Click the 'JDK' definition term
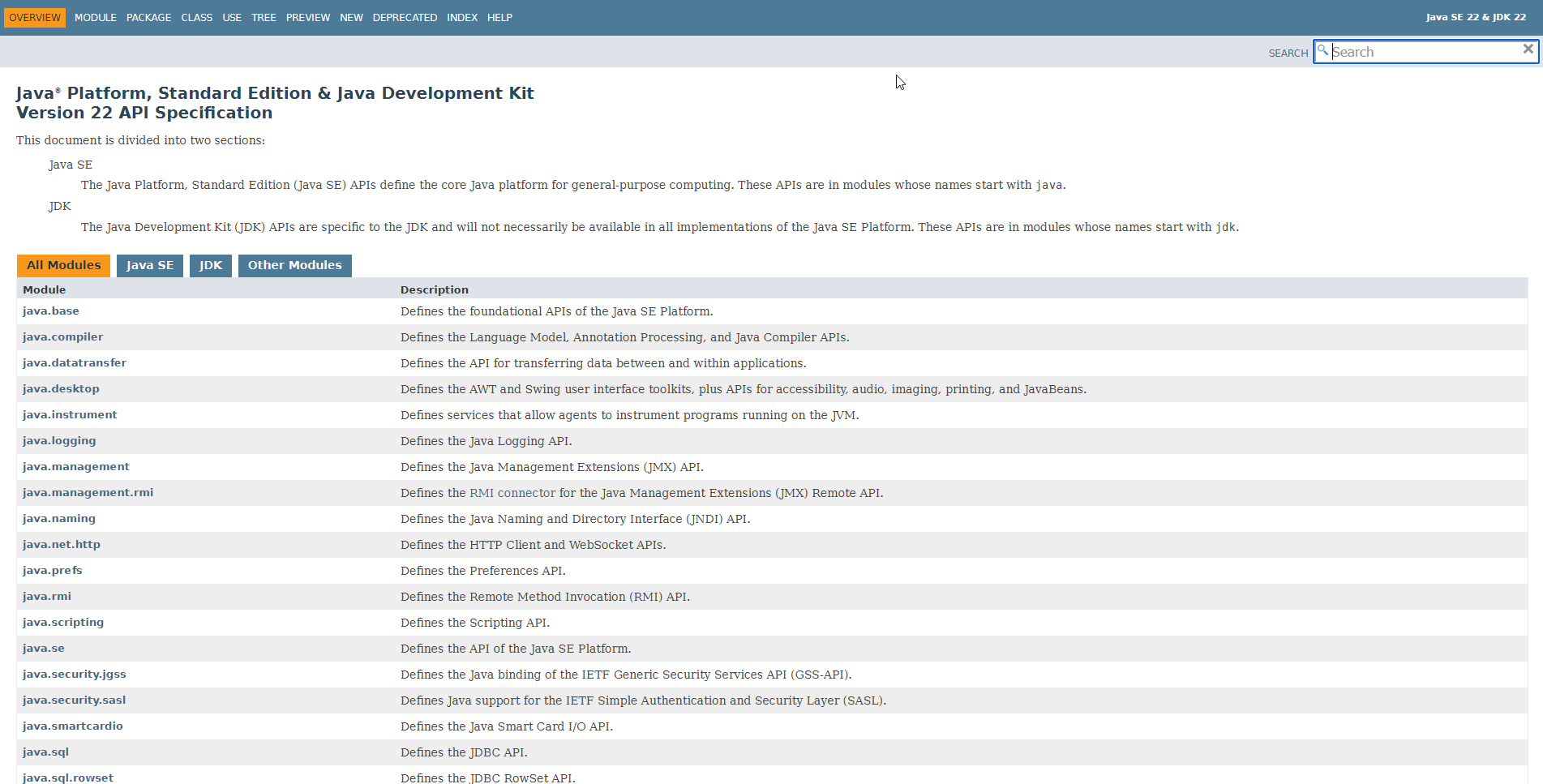 60,206
